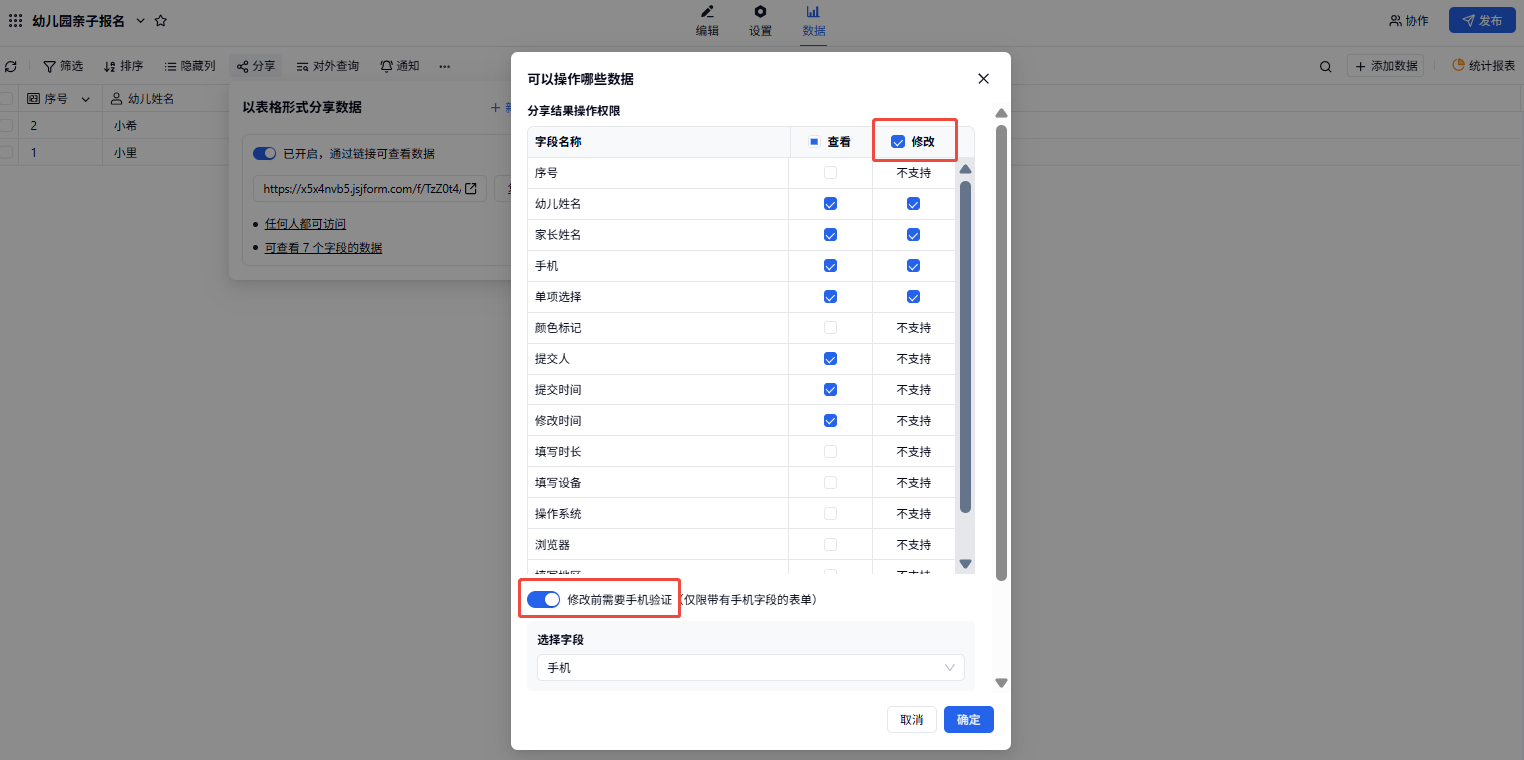Screen dimensions: 1524x760
Task: Uncheck 修改 for 家长姓名 field
Action: [913, 235]
